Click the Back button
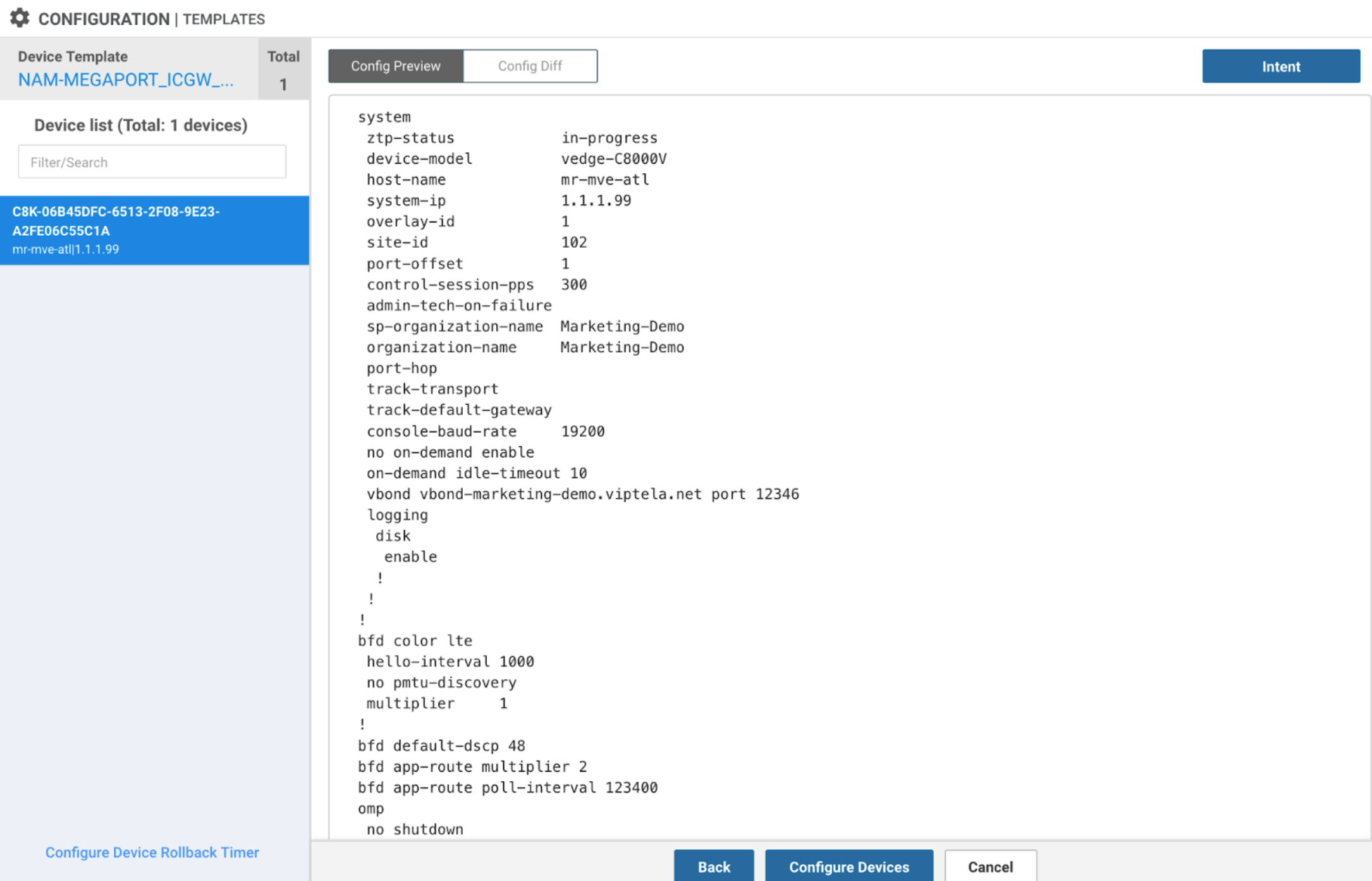The width and height of the screenshot is (1372, 881). click(x=714, y=866)
